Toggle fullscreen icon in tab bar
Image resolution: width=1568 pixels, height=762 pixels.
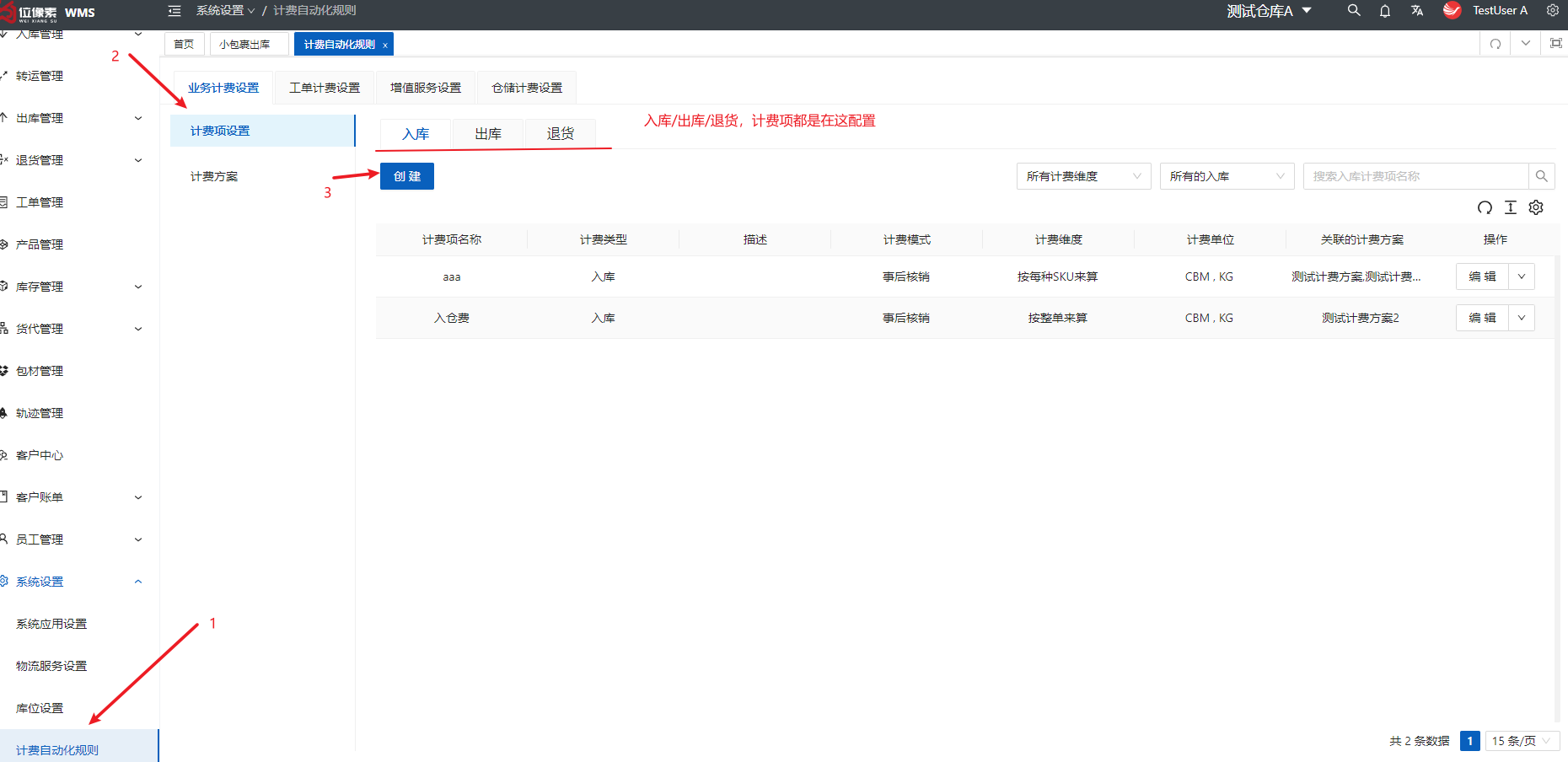point(1556,43)
